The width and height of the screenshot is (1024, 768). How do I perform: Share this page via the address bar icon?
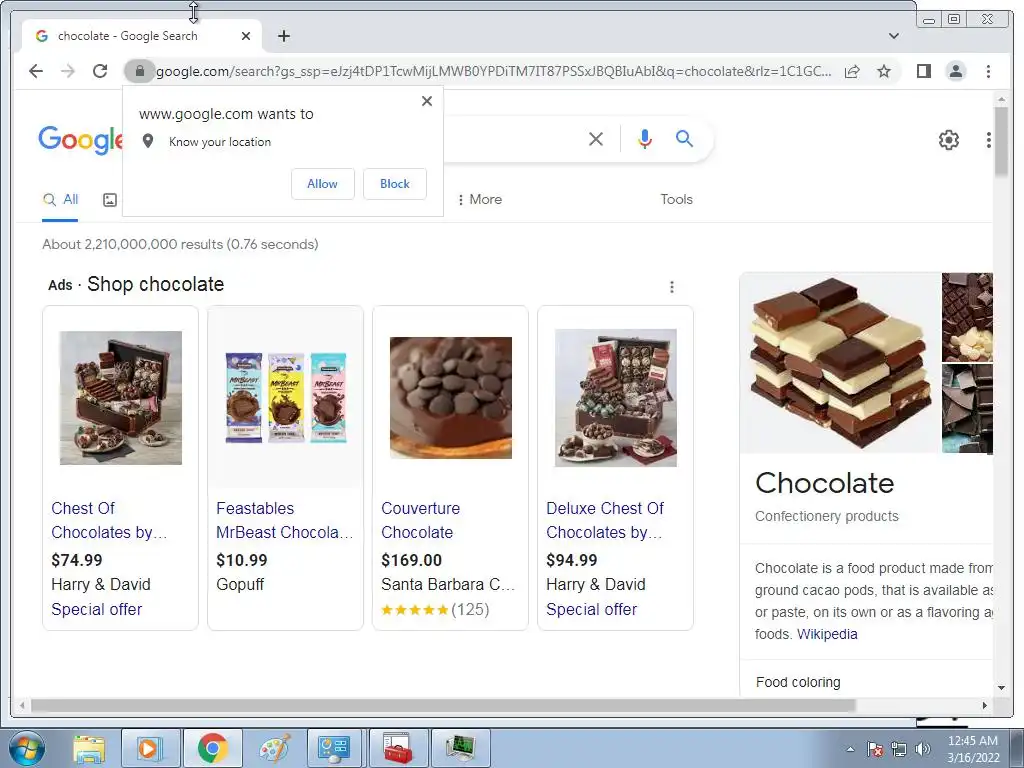pyautogui.click(x=852, y=71)
